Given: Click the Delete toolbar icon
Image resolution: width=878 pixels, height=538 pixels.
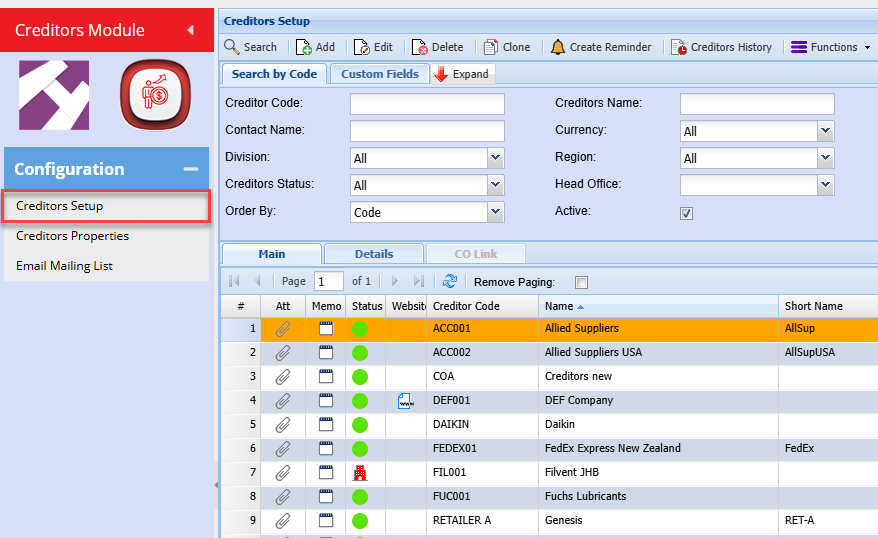Looking at the screenshot, I should pos(420,47).
